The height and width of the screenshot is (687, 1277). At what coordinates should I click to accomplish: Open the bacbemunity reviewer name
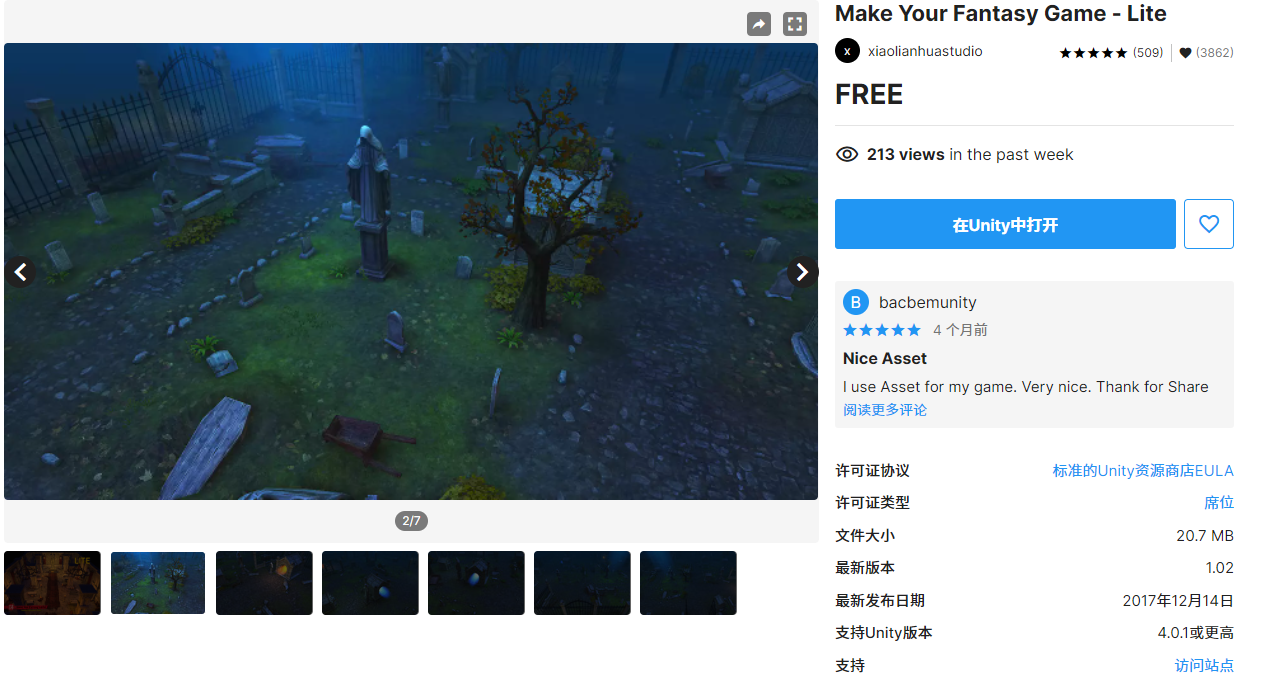[x=928, y=302]
